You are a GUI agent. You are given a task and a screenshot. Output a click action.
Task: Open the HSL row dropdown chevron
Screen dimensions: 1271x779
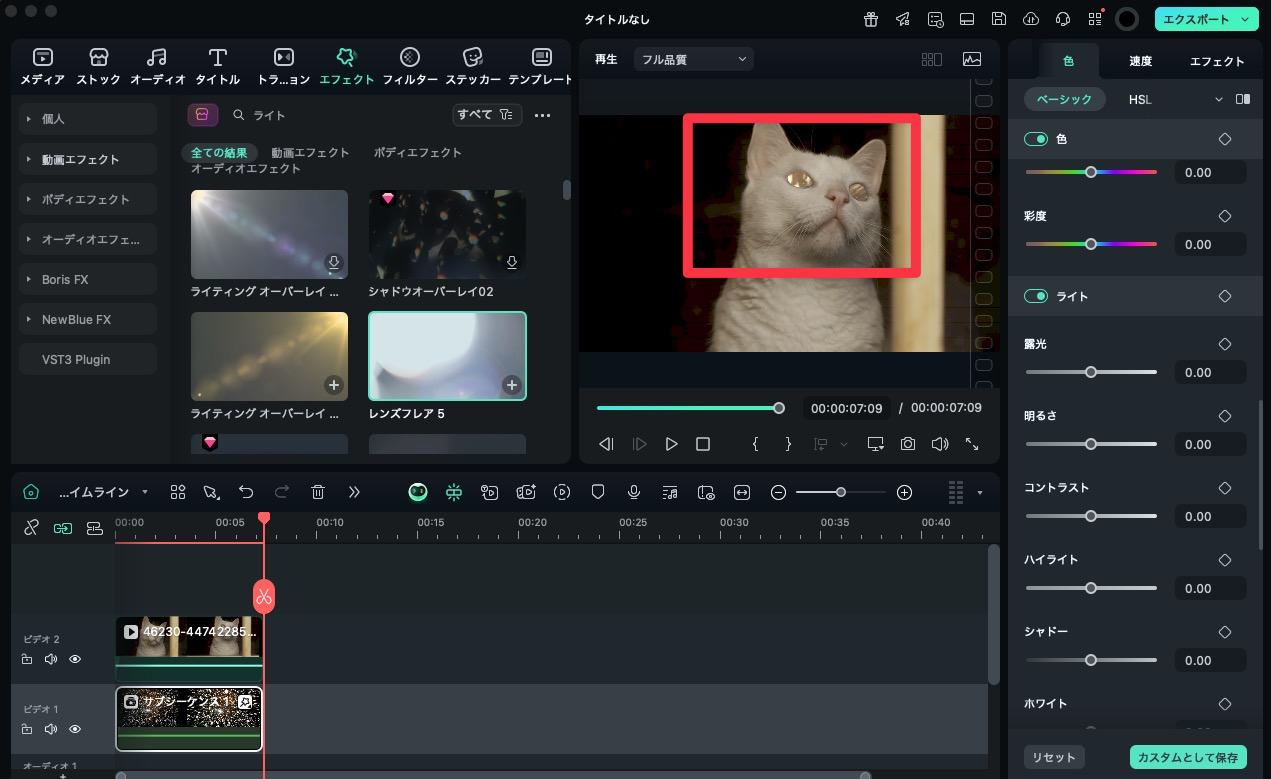click(x=1218, y=99)
